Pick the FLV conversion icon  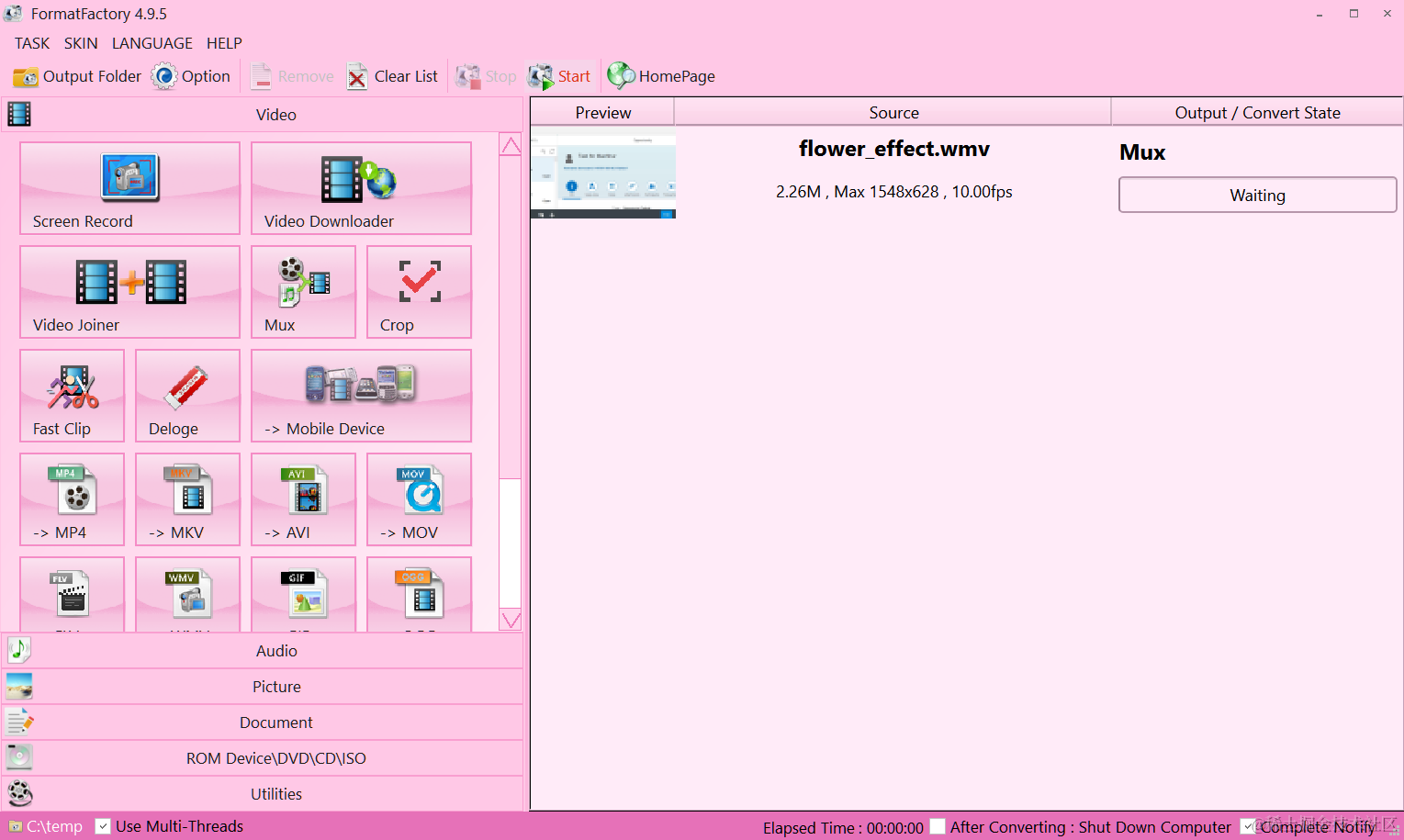[72, 594]
